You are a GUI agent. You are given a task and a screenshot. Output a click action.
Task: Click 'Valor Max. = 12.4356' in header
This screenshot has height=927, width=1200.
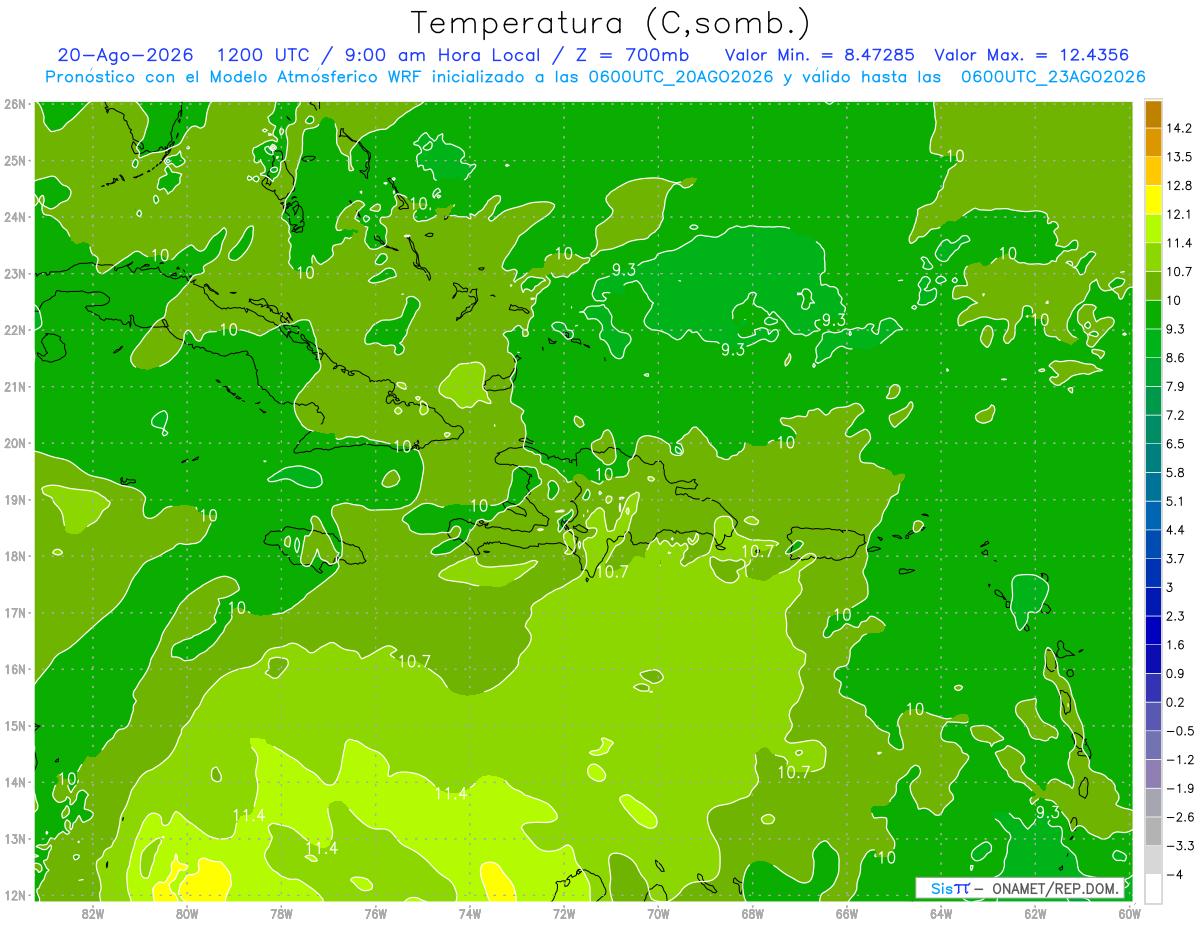coord(1031,55)
